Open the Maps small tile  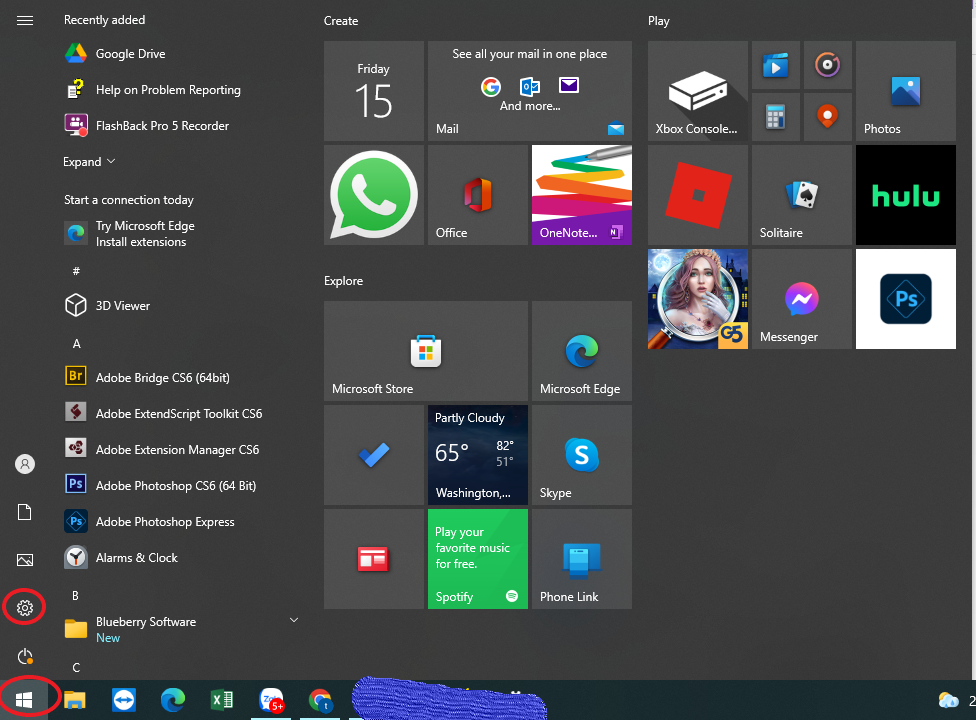click(827, 117)
